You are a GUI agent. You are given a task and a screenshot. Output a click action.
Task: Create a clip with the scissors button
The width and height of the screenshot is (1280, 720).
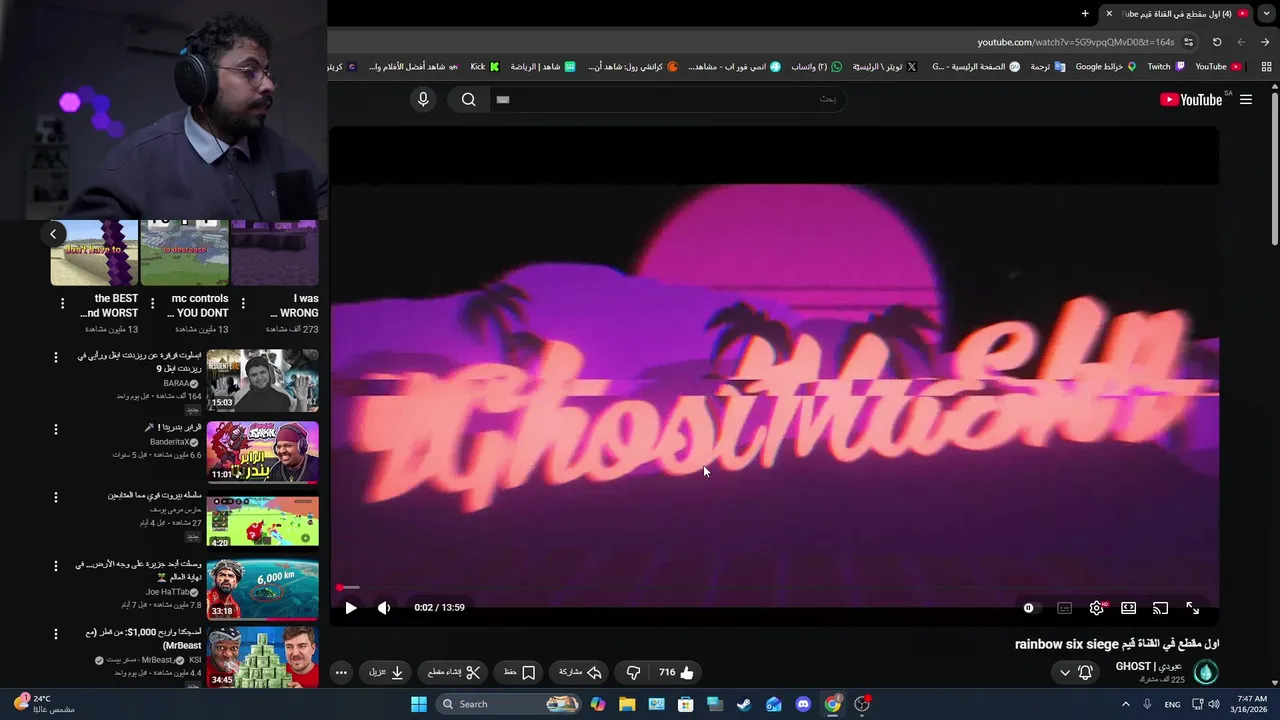tap(455, 673)
